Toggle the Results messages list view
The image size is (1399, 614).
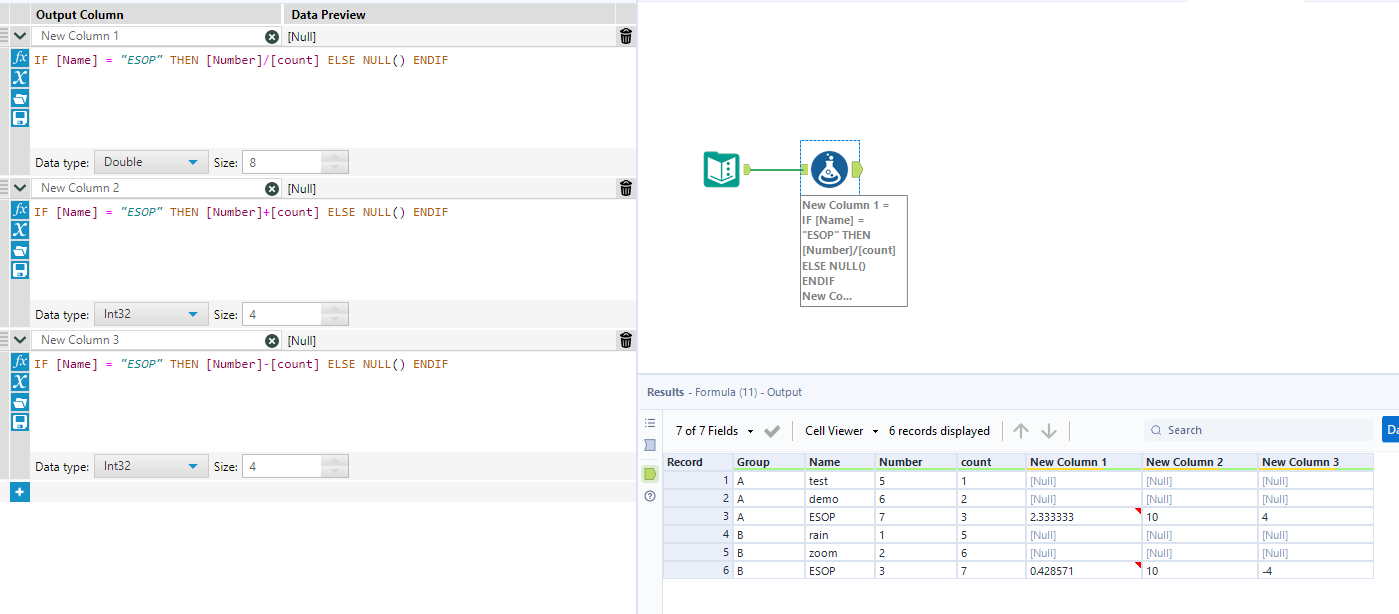pos(650,423)
